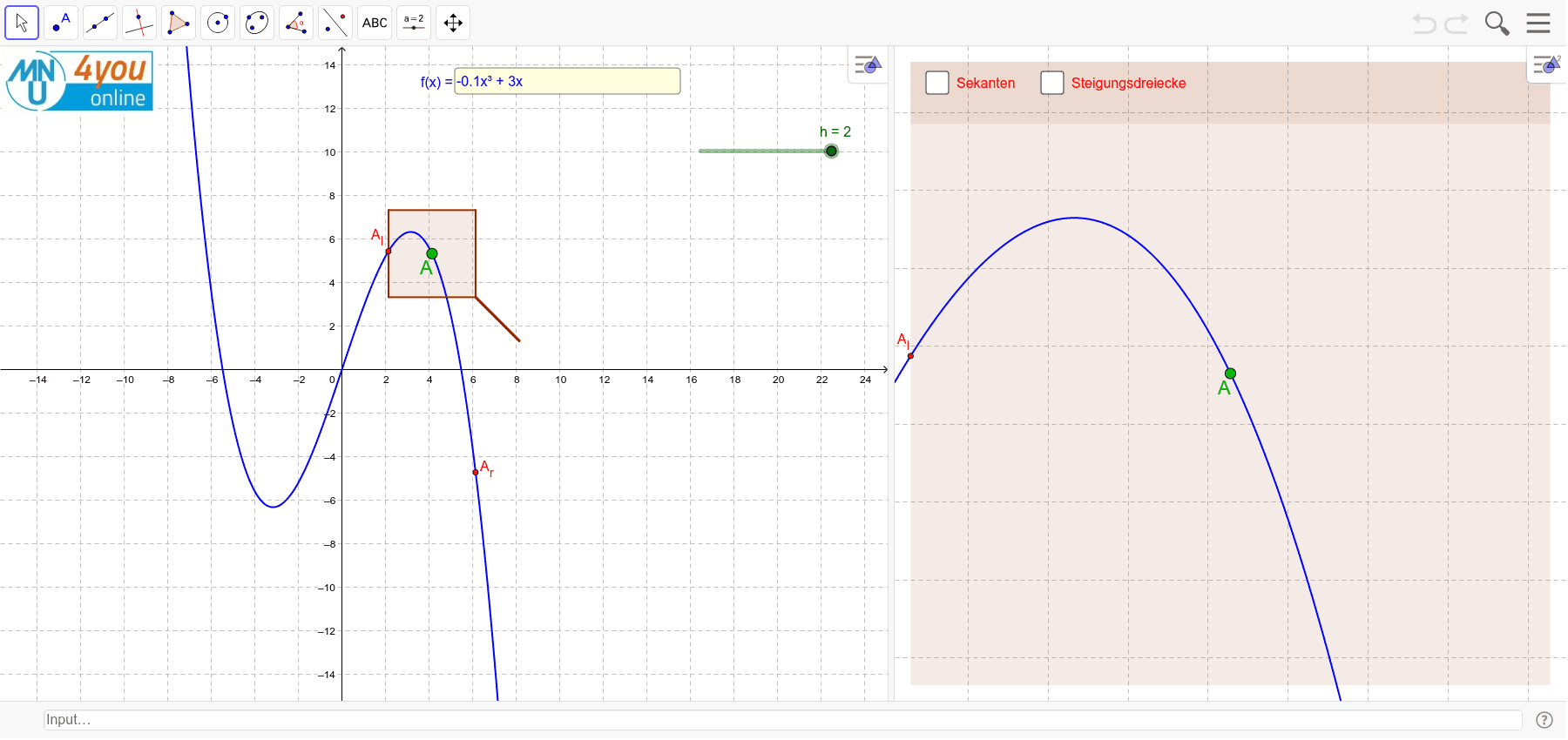Check the Steigungsdreiecke checkbox
Image resolution: width=1568 pixels, height=740 pixels.
click(x=1052, y=83)
